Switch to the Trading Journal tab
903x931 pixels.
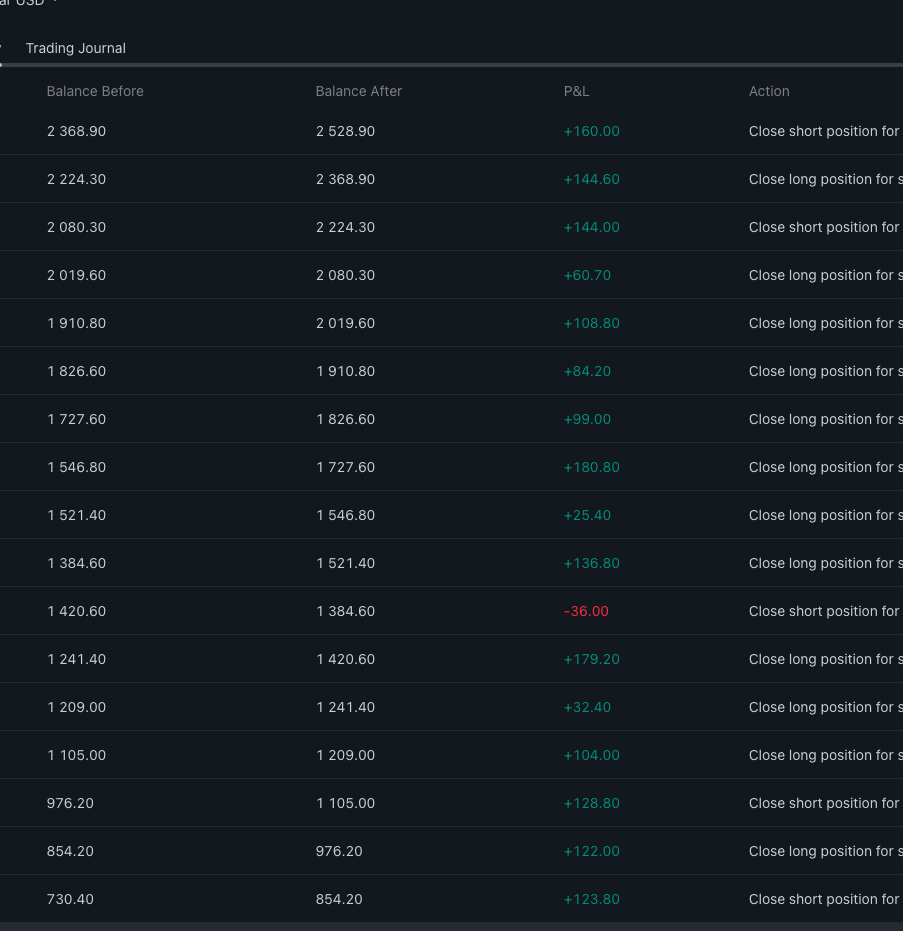[x=75, y=47]
